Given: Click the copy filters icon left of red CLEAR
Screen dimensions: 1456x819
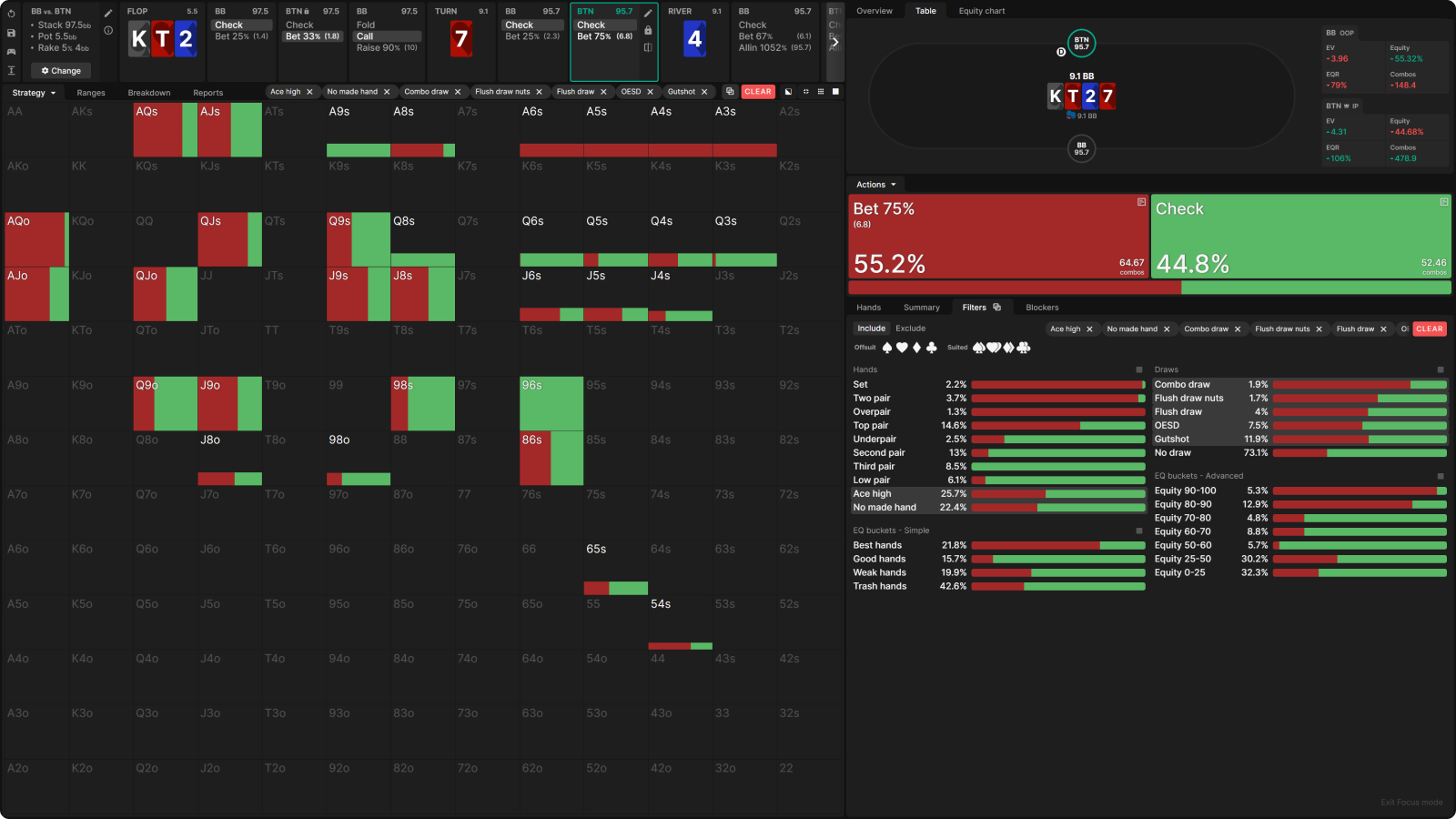Looking at the screenshot, I should click(x=729, y=92).
